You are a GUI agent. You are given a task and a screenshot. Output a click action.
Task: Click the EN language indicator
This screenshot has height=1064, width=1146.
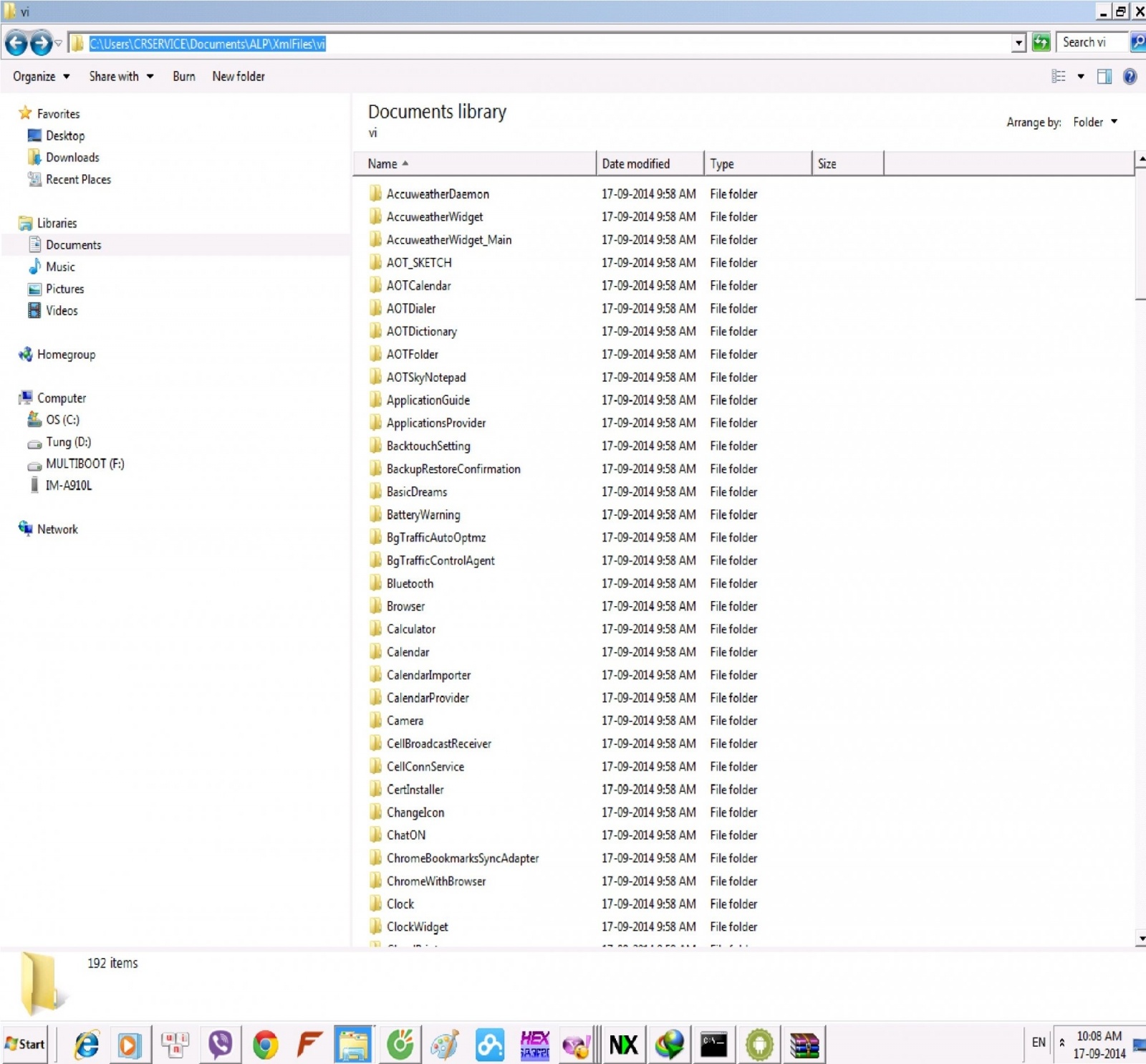pyautogui.click(x=1039, y=1043)
